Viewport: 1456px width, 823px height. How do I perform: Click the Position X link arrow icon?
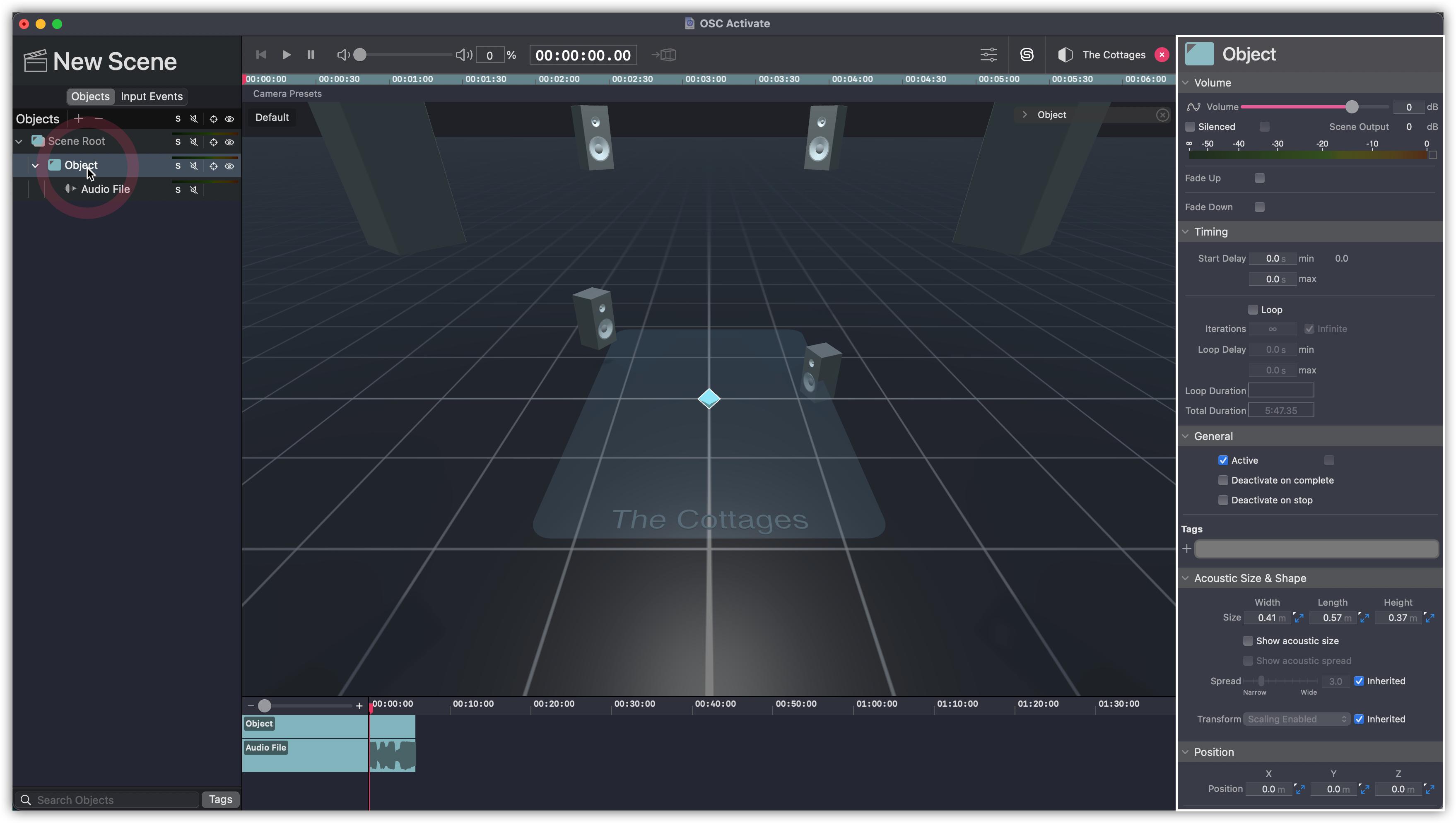click(x=1300, y=789)
